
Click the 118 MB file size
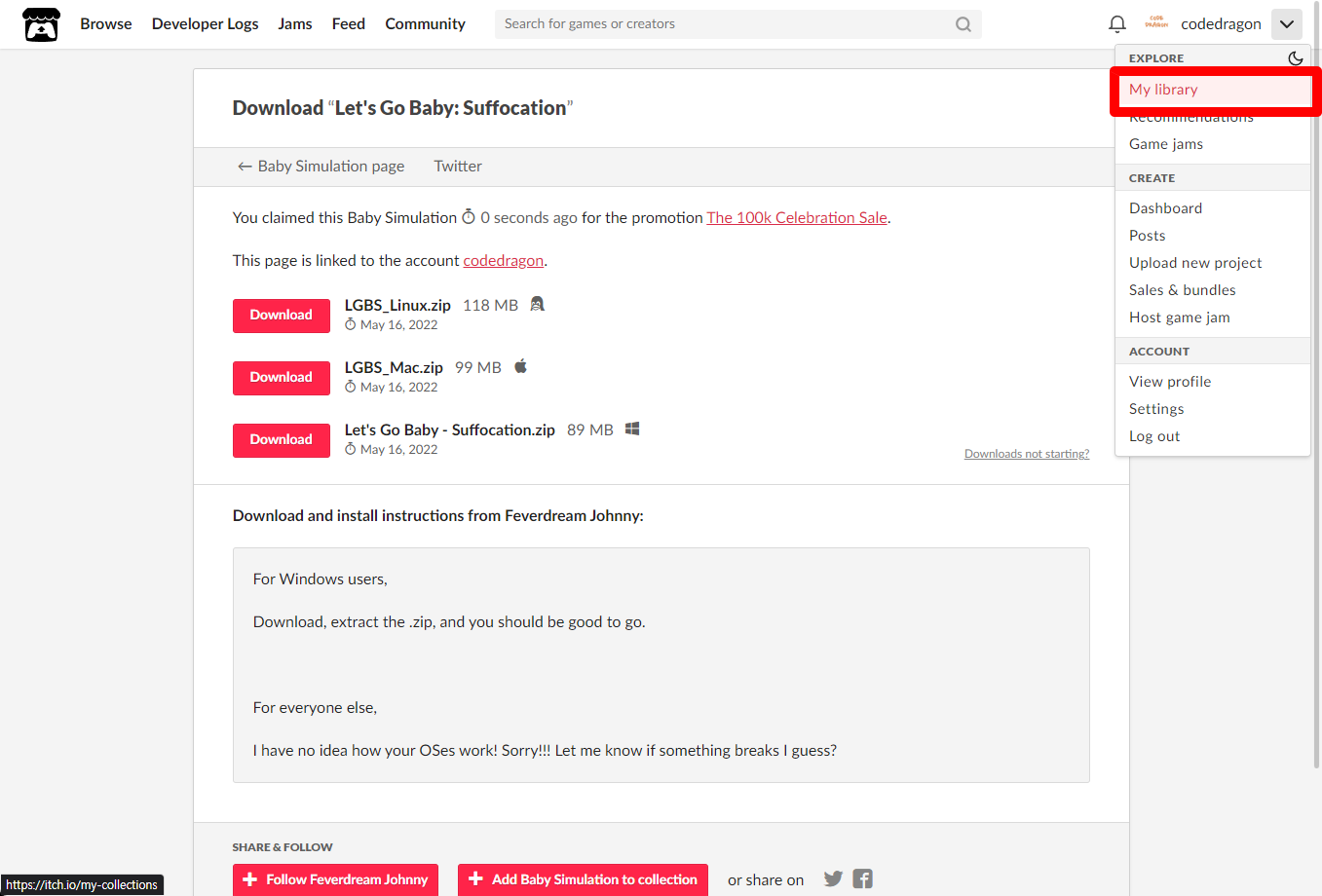[490, 306]
